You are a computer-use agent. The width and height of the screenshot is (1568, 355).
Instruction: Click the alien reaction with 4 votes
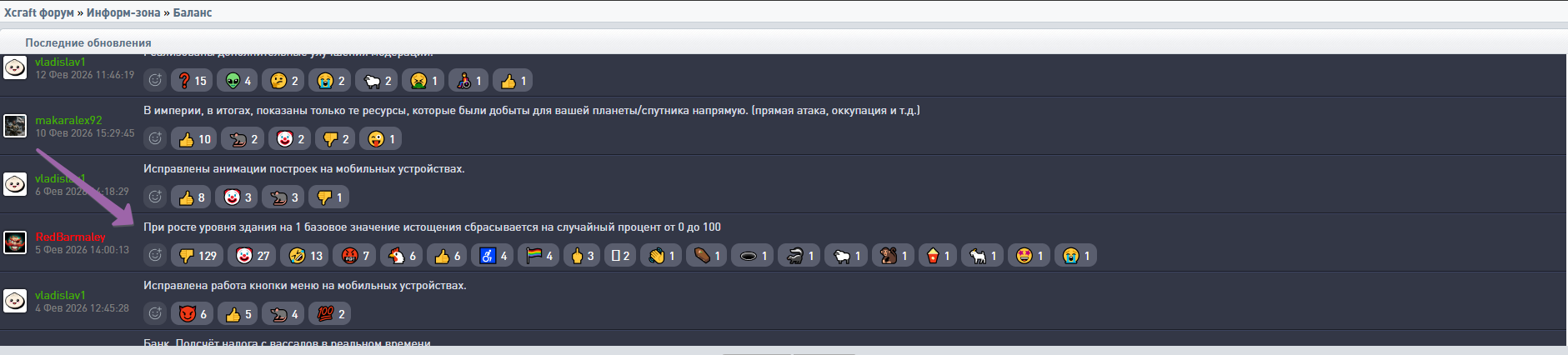pyautogui.click(x=238, y=81)
